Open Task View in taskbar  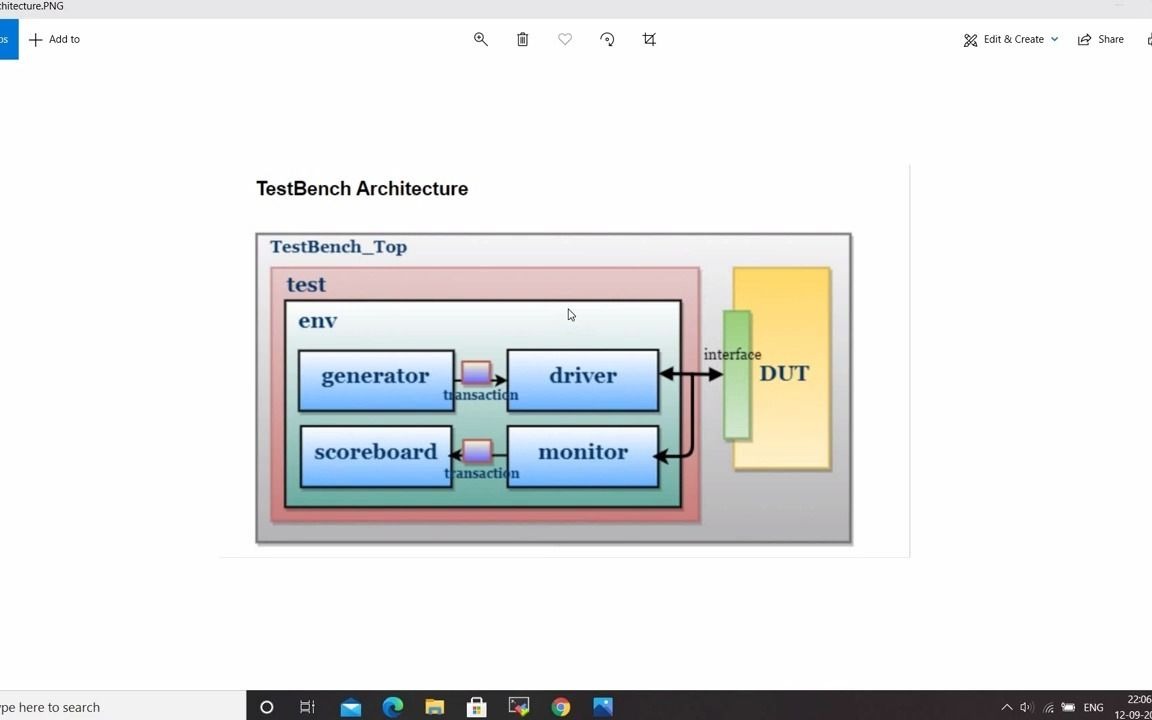307,707
